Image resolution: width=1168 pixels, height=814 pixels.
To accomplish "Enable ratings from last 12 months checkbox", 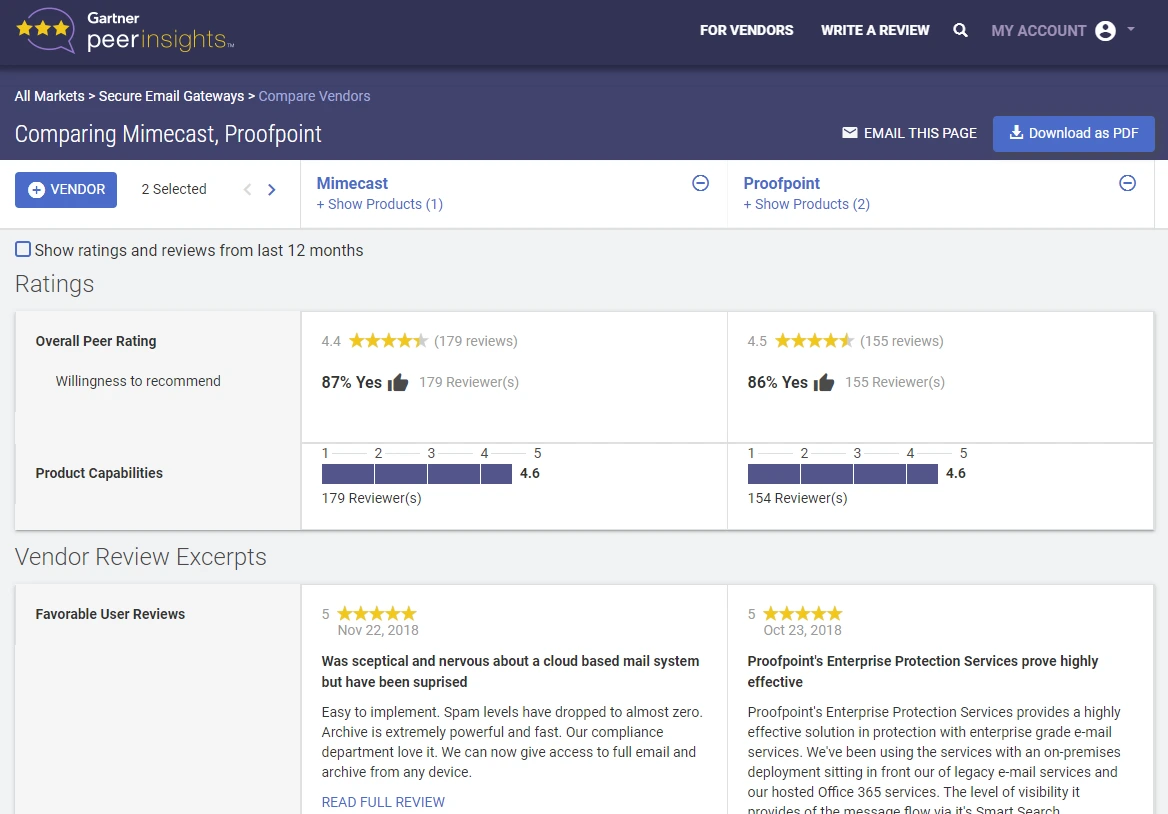I will (x=23, y=249).
